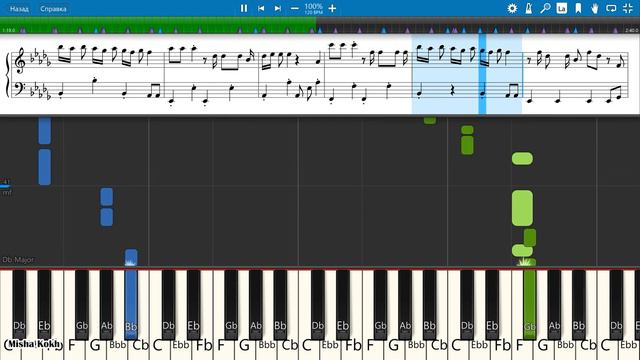Image resolution: width=640 pixels, height=360 pixels.
Task: Pause the song playback
Action: tap(244, 8)
